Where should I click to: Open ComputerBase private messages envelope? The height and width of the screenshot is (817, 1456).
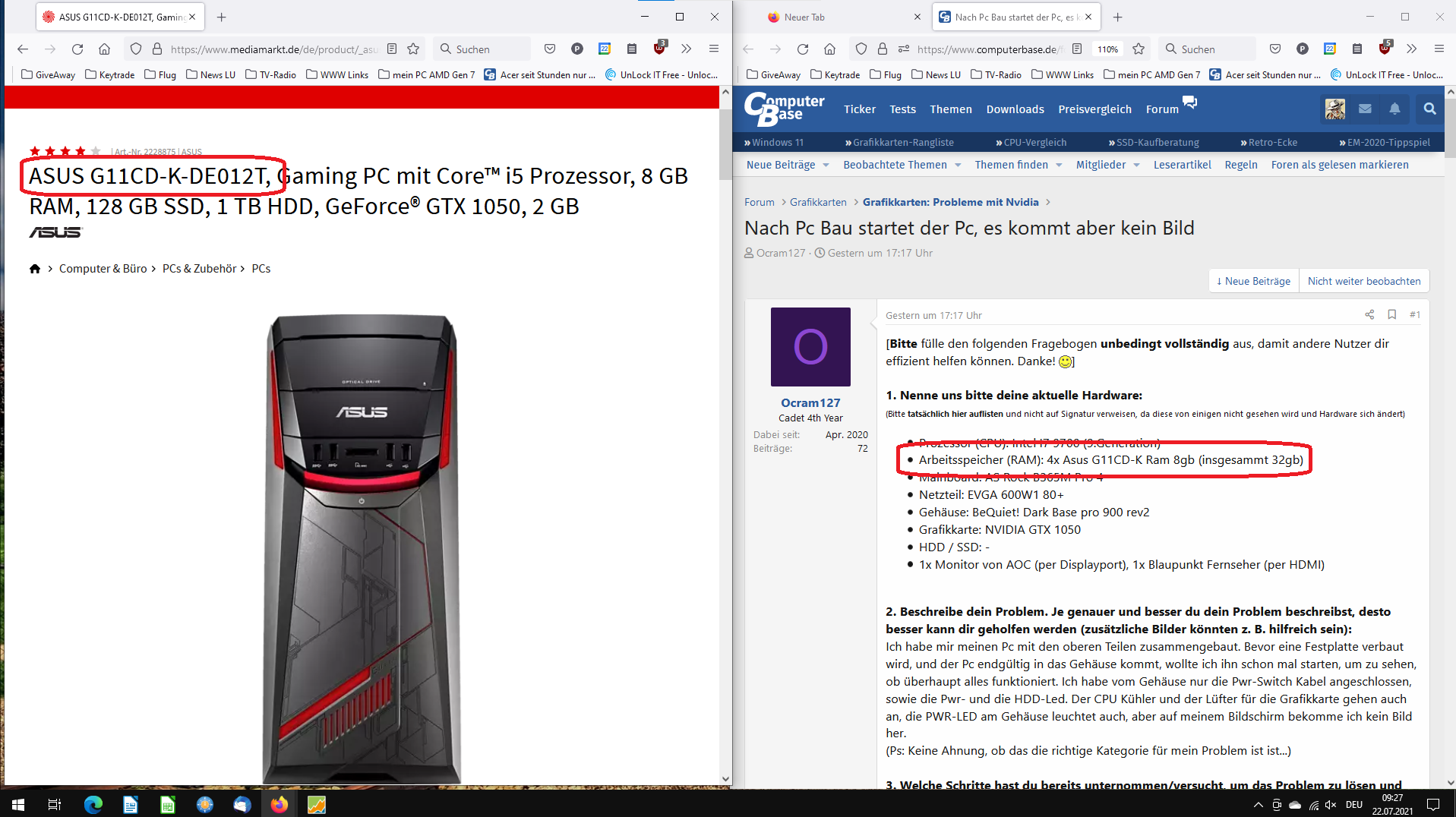pyautogui.click(x=1365, y=109)
